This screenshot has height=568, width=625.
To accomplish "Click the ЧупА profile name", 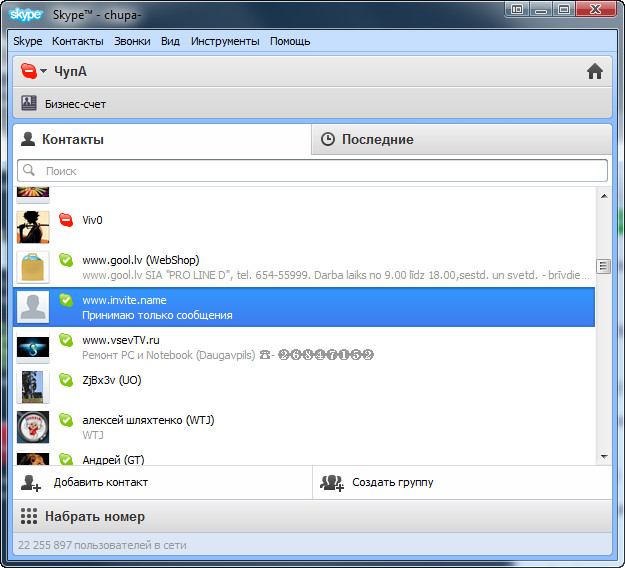I will [x=70, y=71].
